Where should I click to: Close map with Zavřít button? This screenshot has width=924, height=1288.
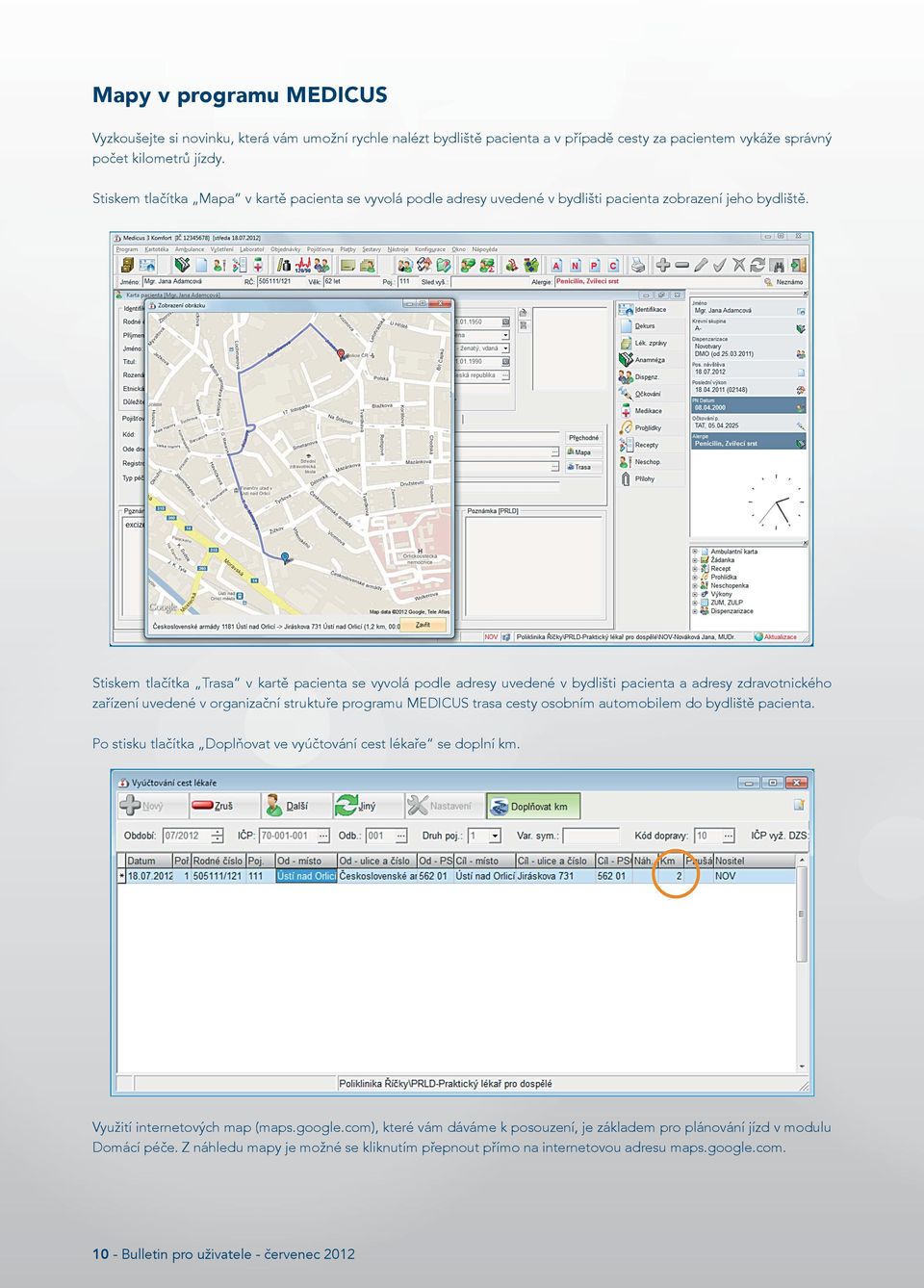coord(423,625)
